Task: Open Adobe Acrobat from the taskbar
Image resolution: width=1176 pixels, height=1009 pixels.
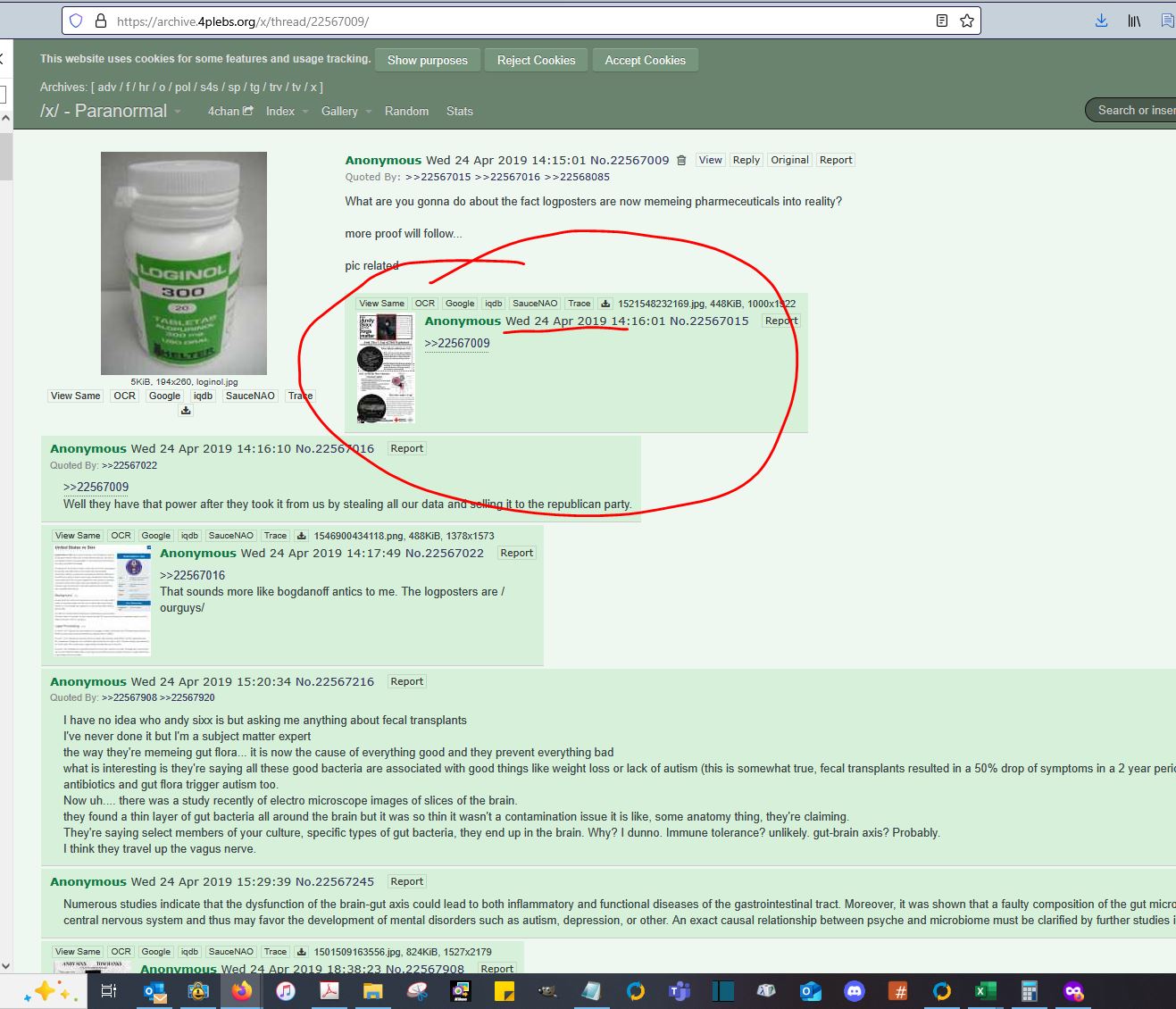Action: pyautogui.click(x=329, y=991)
